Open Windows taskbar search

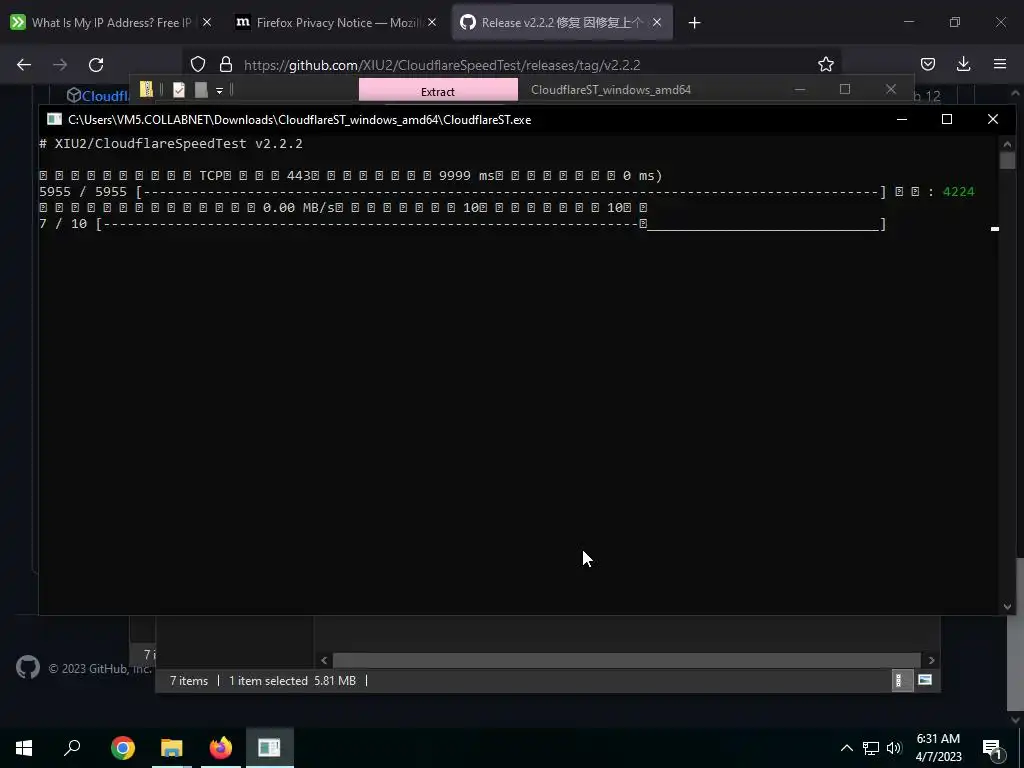pos(72,747)
